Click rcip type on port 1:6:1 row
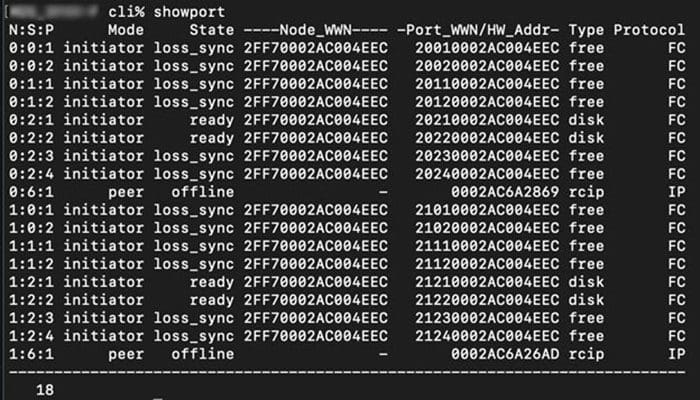This screenshot has height=400, width=700. point(586,354)
